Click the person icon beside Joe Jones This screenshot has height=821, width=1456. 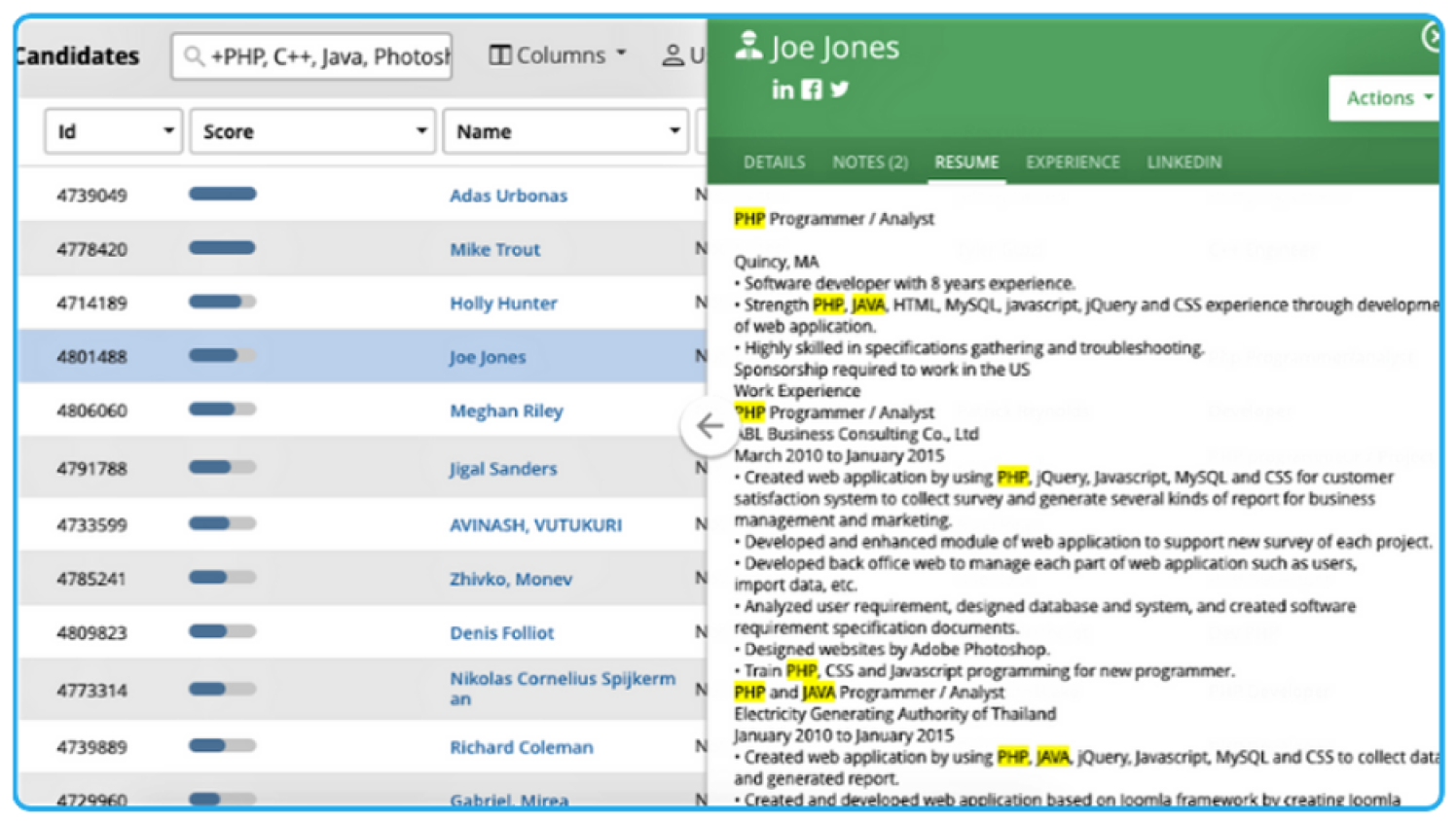click(x=747, y=46)
